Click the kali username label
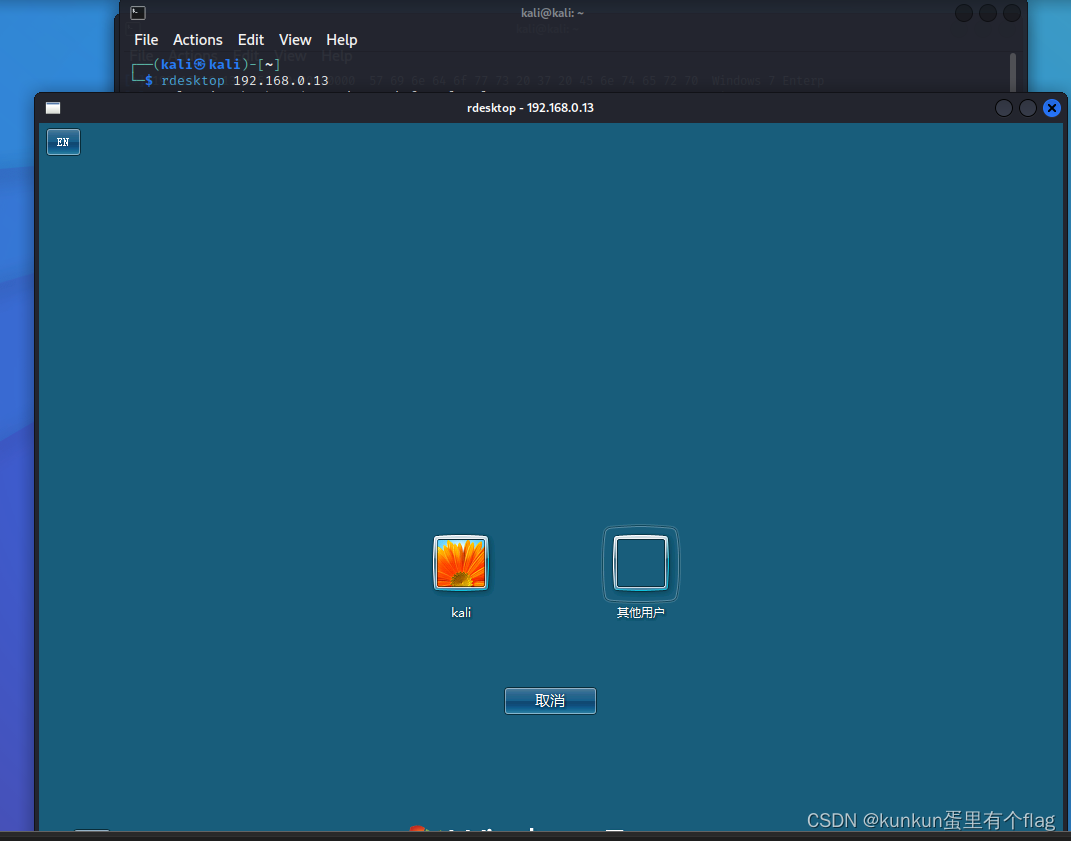 coord(461,613)
